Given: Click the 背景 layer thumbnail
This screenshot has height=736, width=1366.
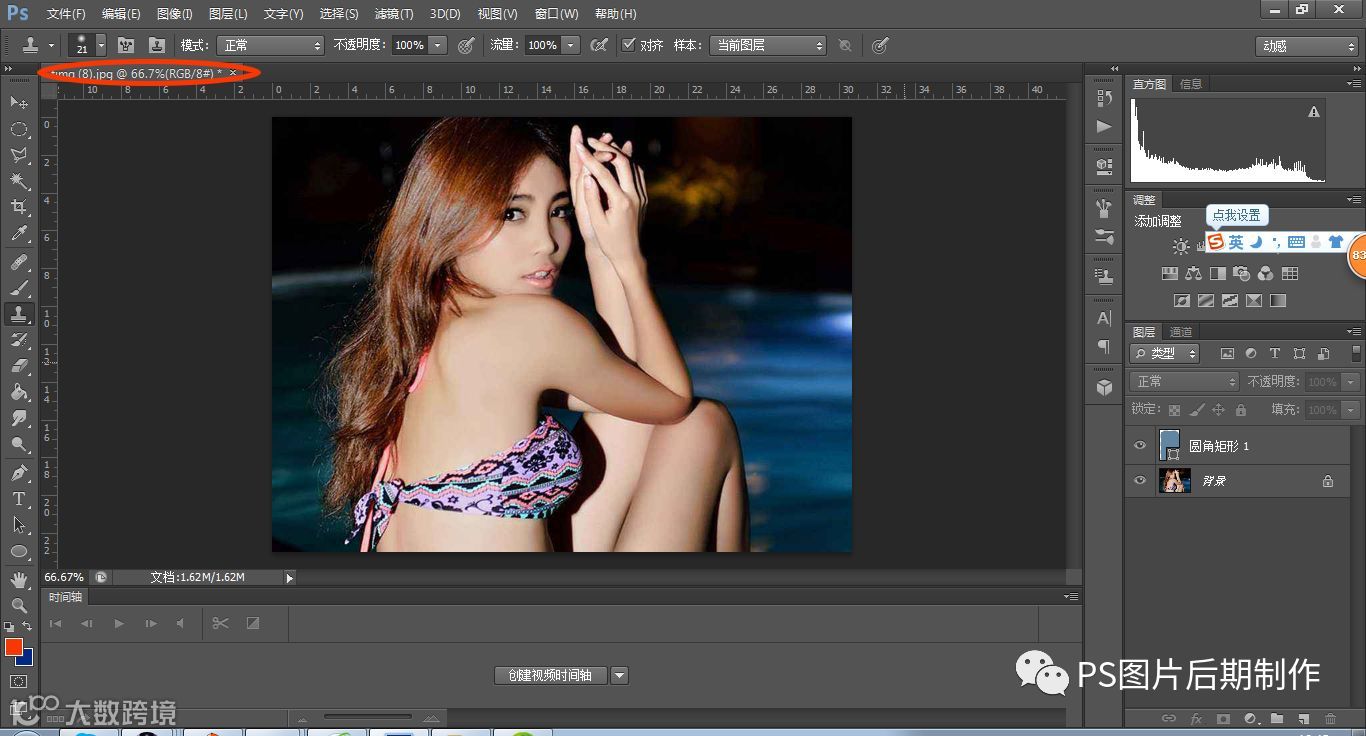Looking at the screenshot, I should 1173,481.
